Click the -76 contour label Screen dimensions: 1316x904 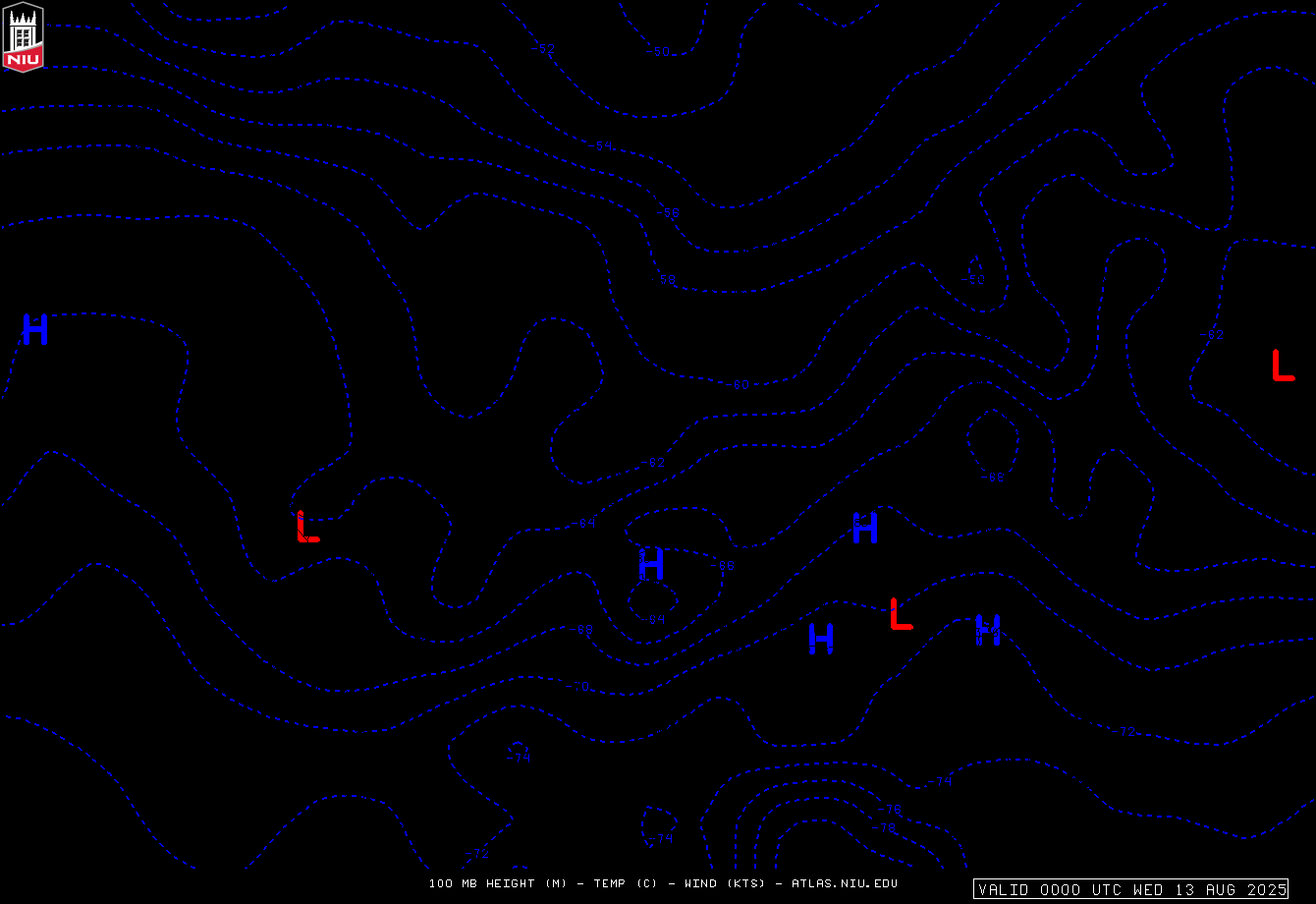890,809
